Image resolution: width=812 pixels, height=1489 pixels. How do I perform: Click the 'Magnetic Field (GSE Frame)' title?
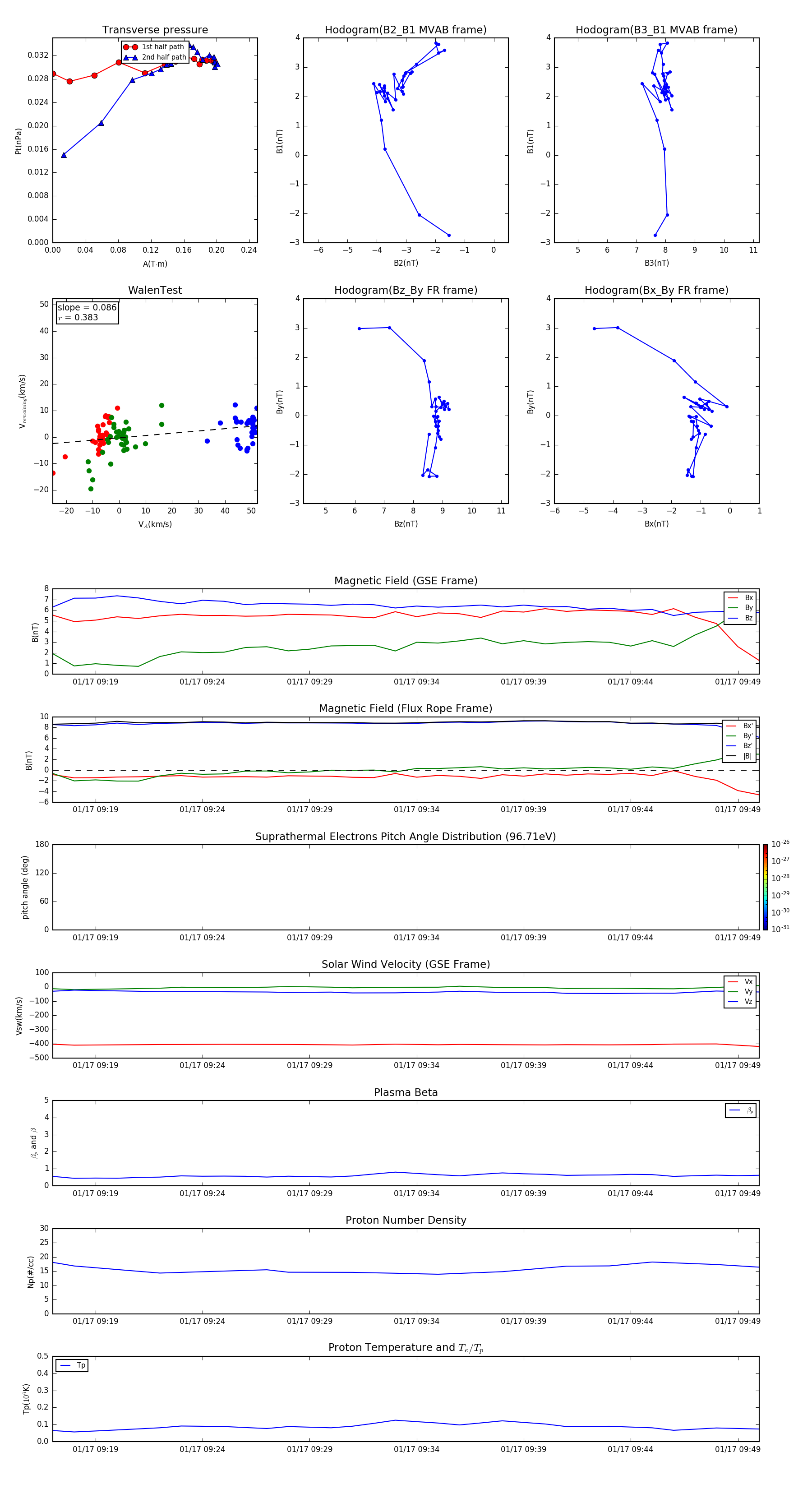(406, 581)
